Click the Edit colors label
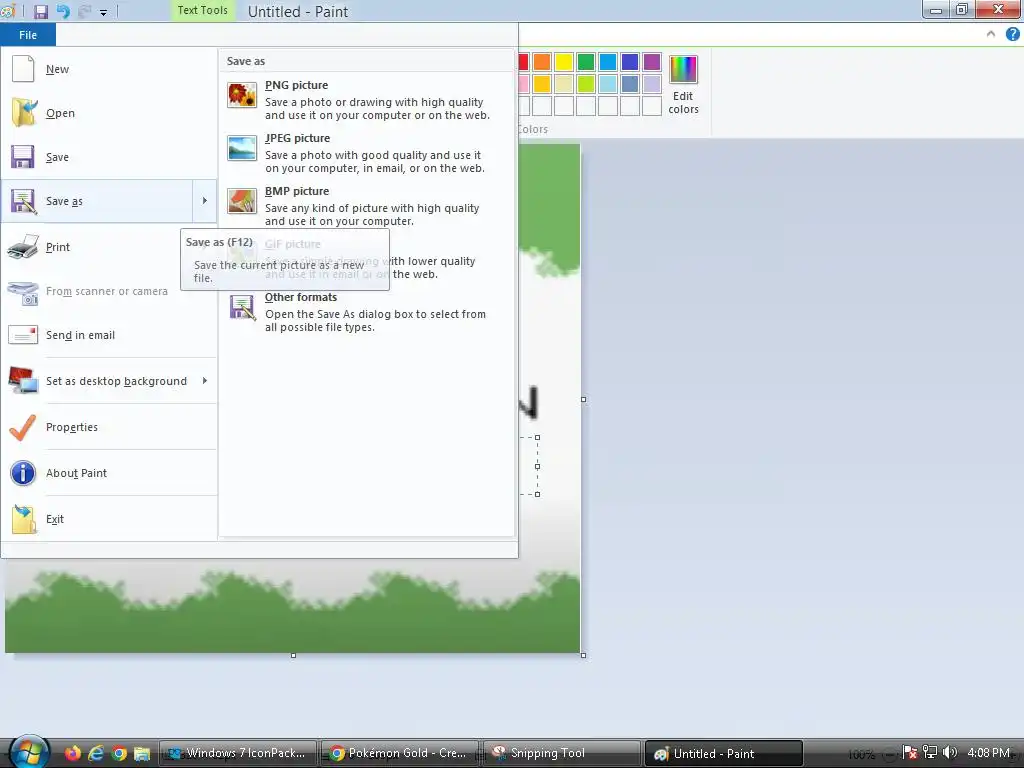The width and height of the screenshot is (1024, 768). click(683, 103)
